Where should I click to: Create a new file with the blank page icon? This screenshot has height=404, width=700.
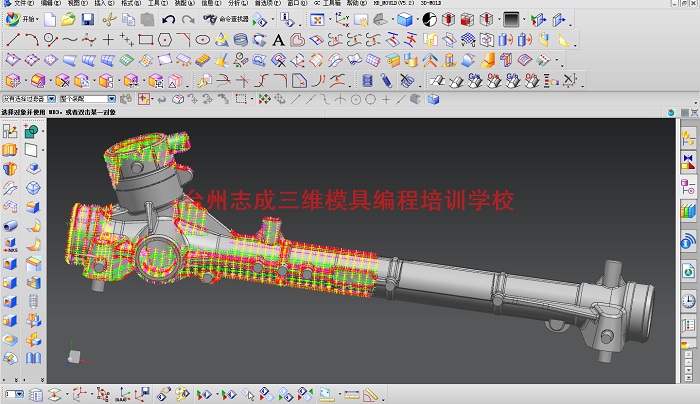tap(50, 20)
